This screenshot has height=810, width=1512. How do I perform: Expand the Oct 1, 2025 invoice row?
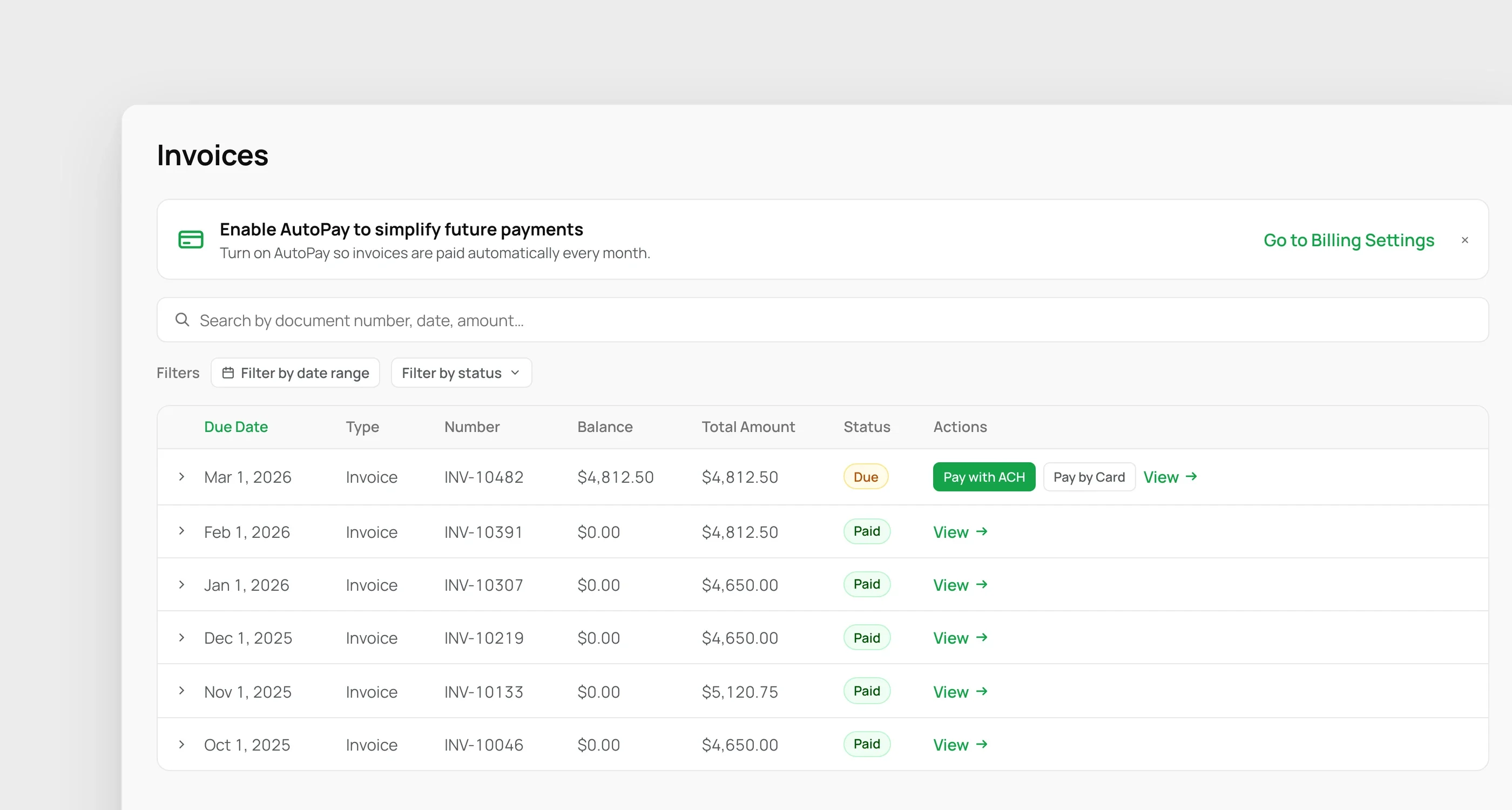coord(181,744)
